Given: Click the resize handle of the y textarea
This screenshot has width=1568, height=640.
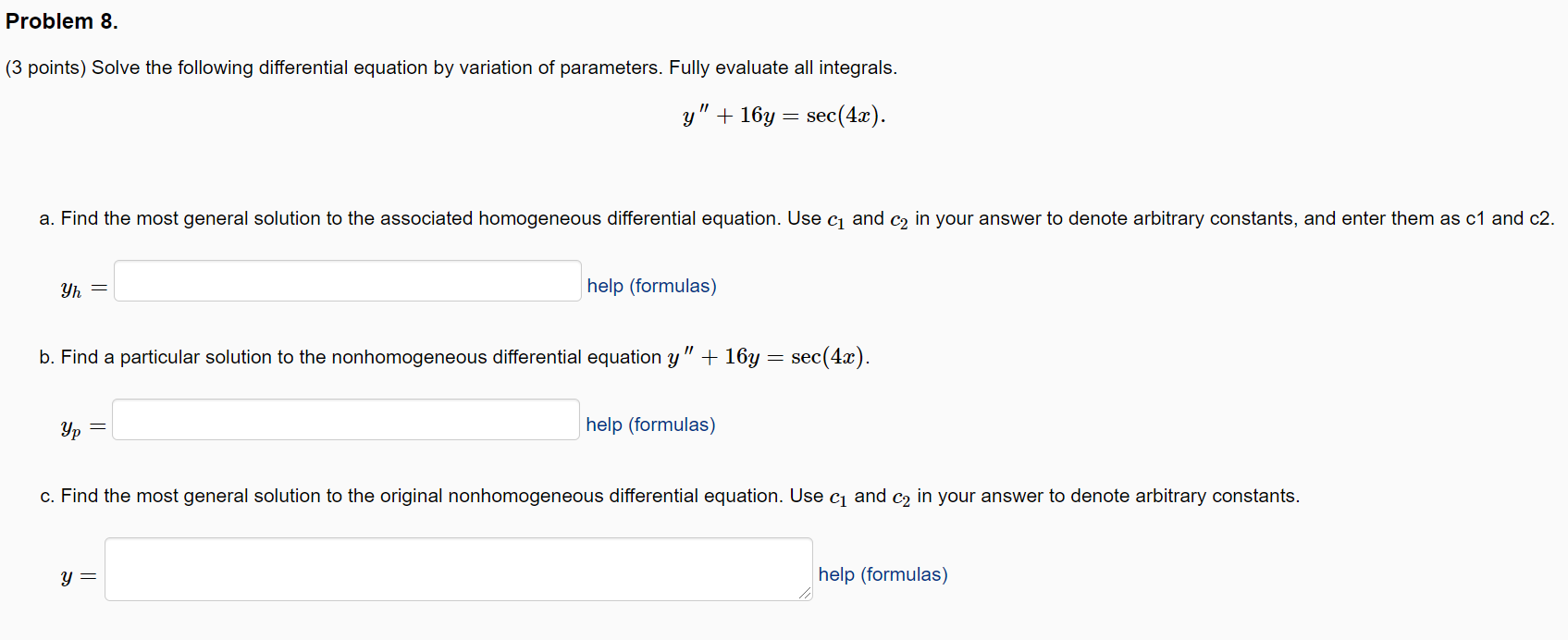Looking at the screenshot, I should [804, 595].
